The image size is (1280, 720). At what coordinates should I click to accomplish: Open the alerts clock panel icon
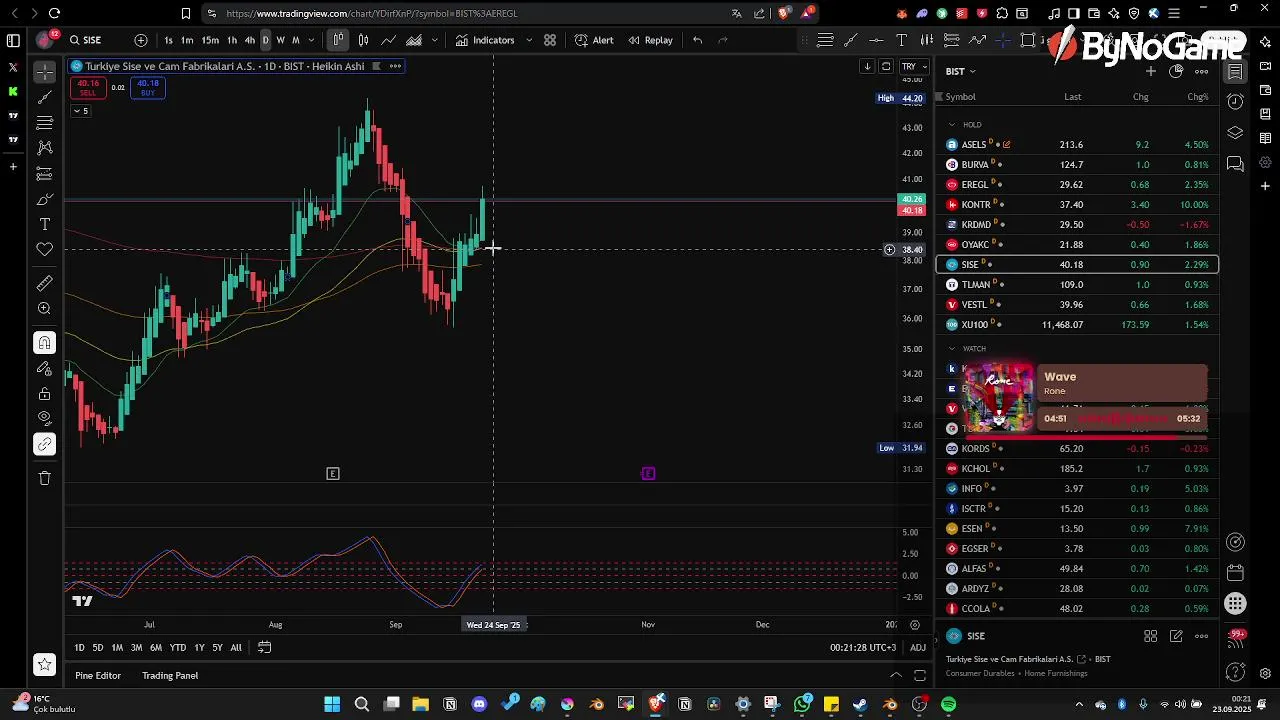tap(1236, 102)
